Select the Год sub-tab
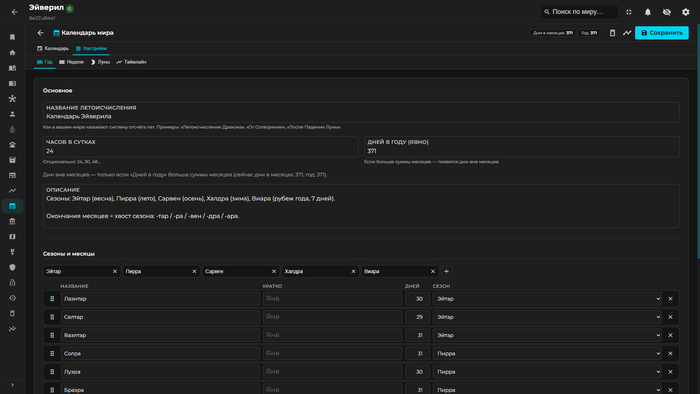700x394 pixels. (45, 62)
